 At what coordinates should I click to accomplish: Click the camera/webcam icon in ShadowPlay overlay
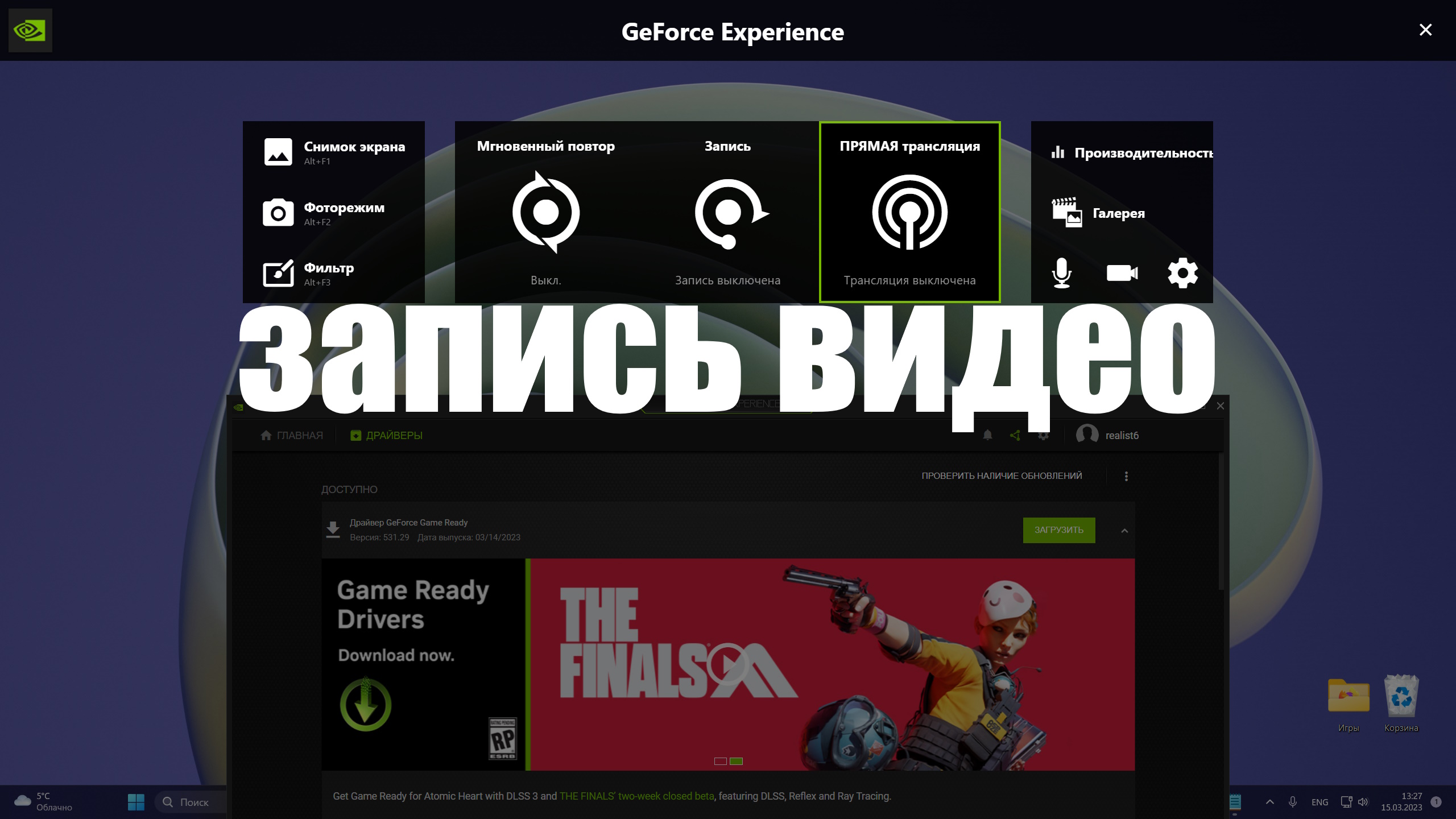click(x=1122, y=272)
